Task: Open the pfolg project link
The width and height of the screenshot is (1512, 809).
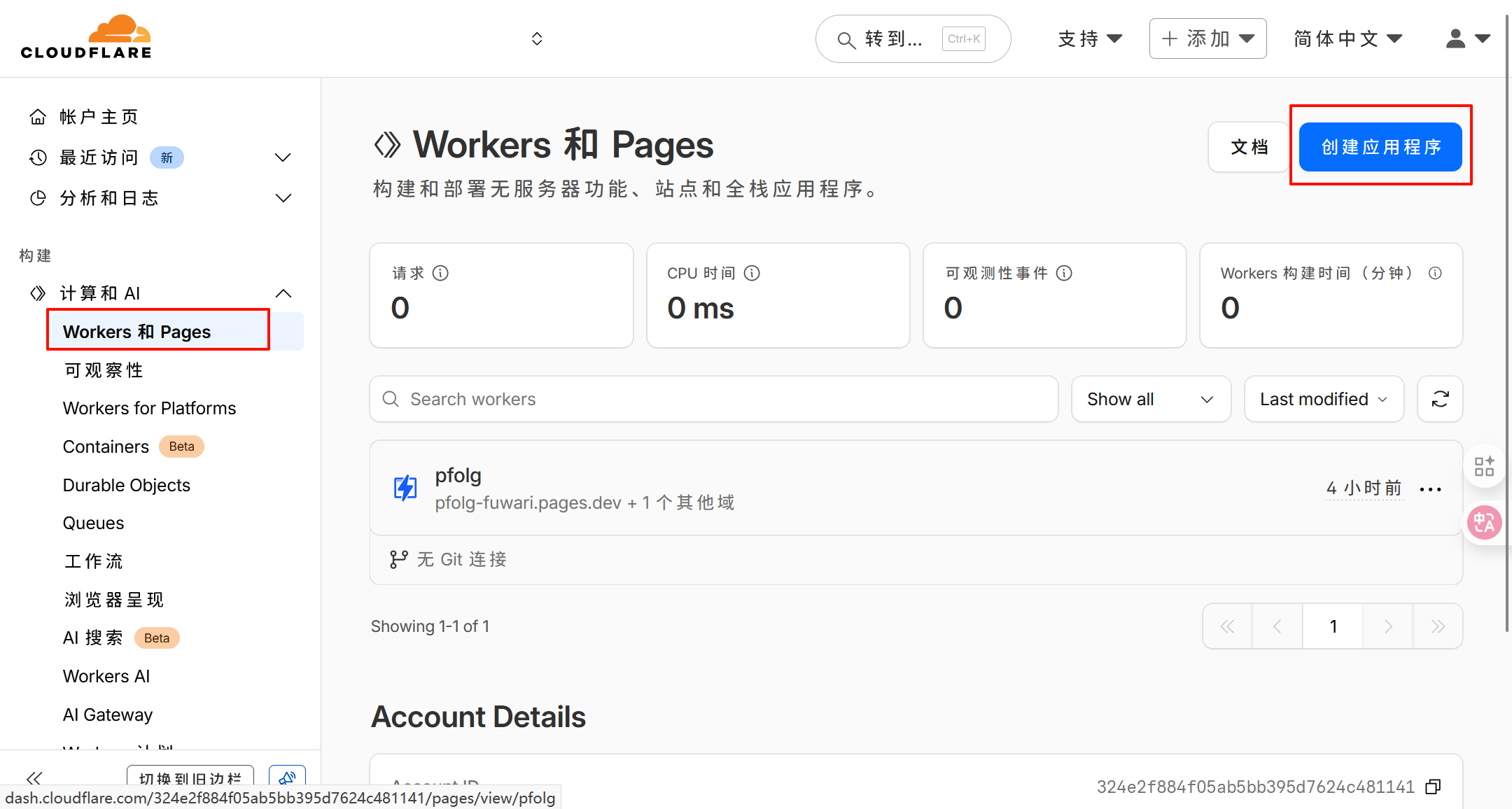Action: pos(458,476)
